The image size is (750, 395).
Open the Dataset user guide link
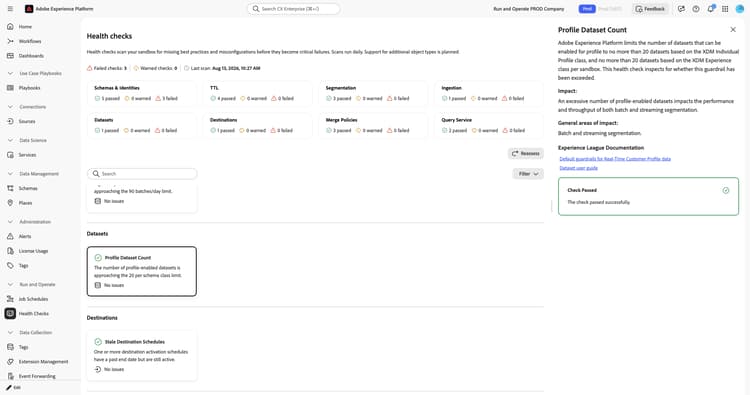[578, 168]
